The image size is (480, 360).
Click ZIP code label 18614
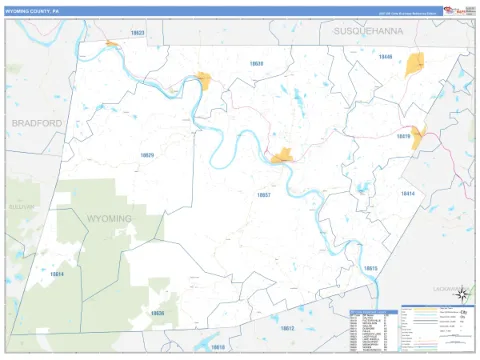coord(57,274)
